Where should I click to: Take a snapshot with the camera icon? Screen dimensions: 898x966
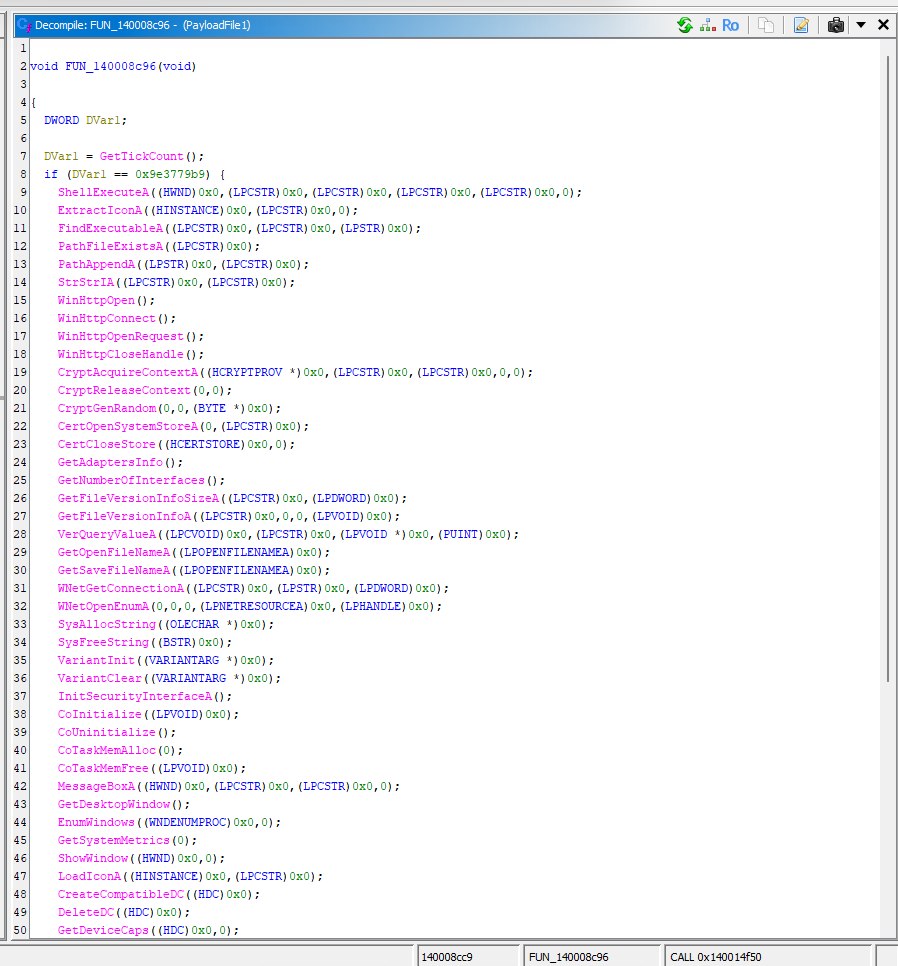835,25
